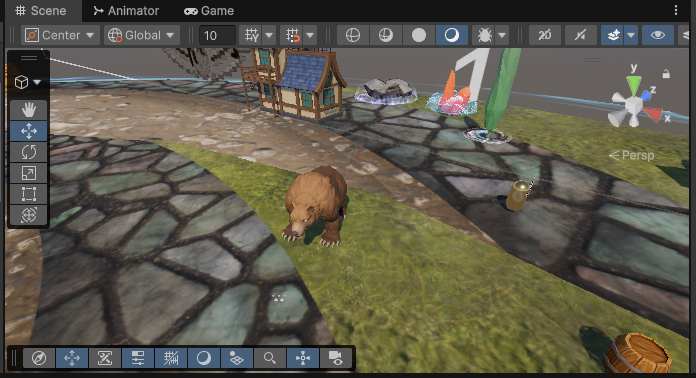Expand grid snapping options arrow
This screenshot has height=378, width=696.
click(310, 35)
